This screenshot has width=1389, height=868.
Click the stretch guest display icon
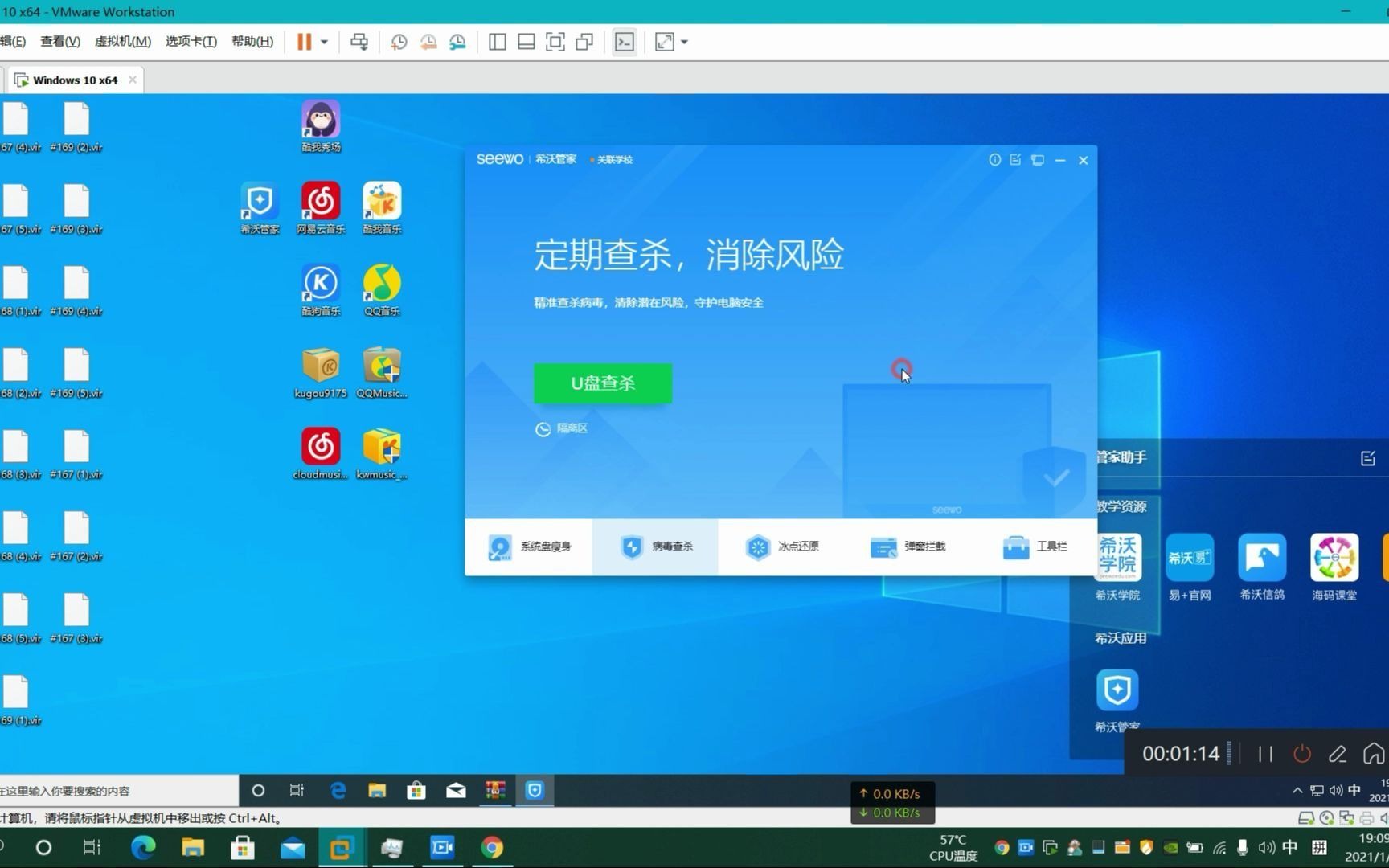click(x=665, y=42)
